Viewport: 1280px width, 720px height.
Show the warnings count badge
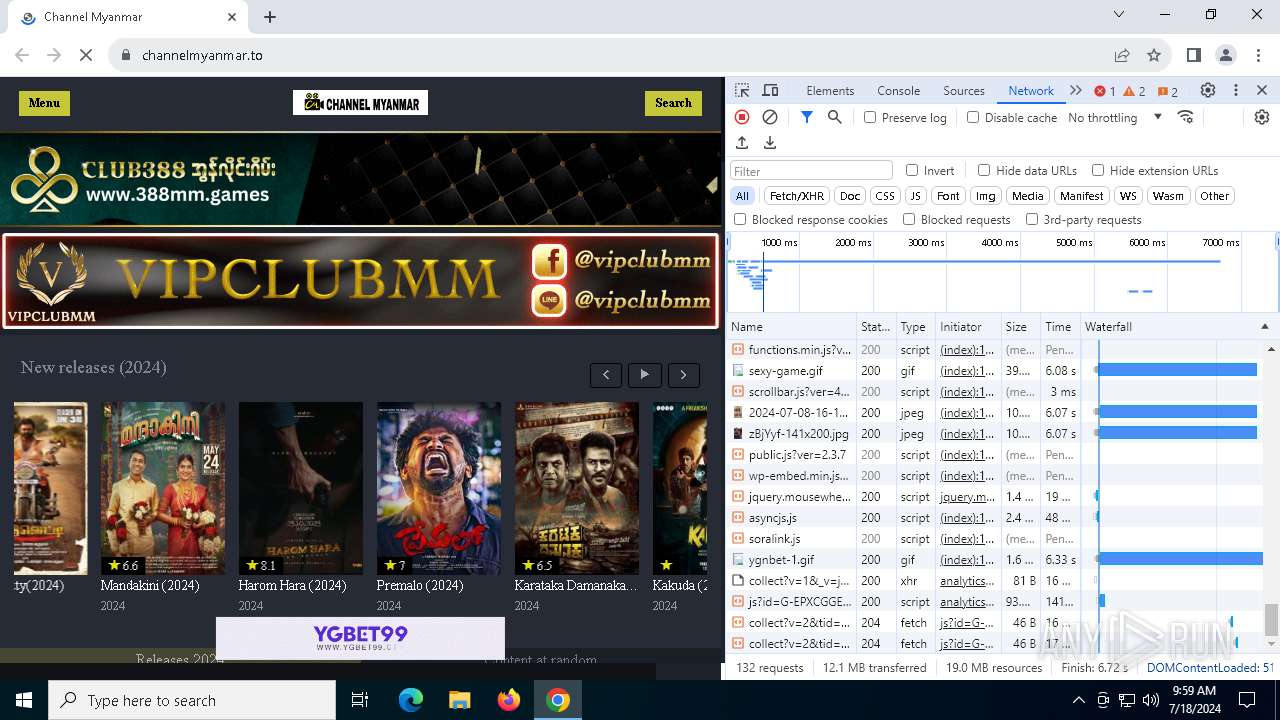[x=1135, y=91]
